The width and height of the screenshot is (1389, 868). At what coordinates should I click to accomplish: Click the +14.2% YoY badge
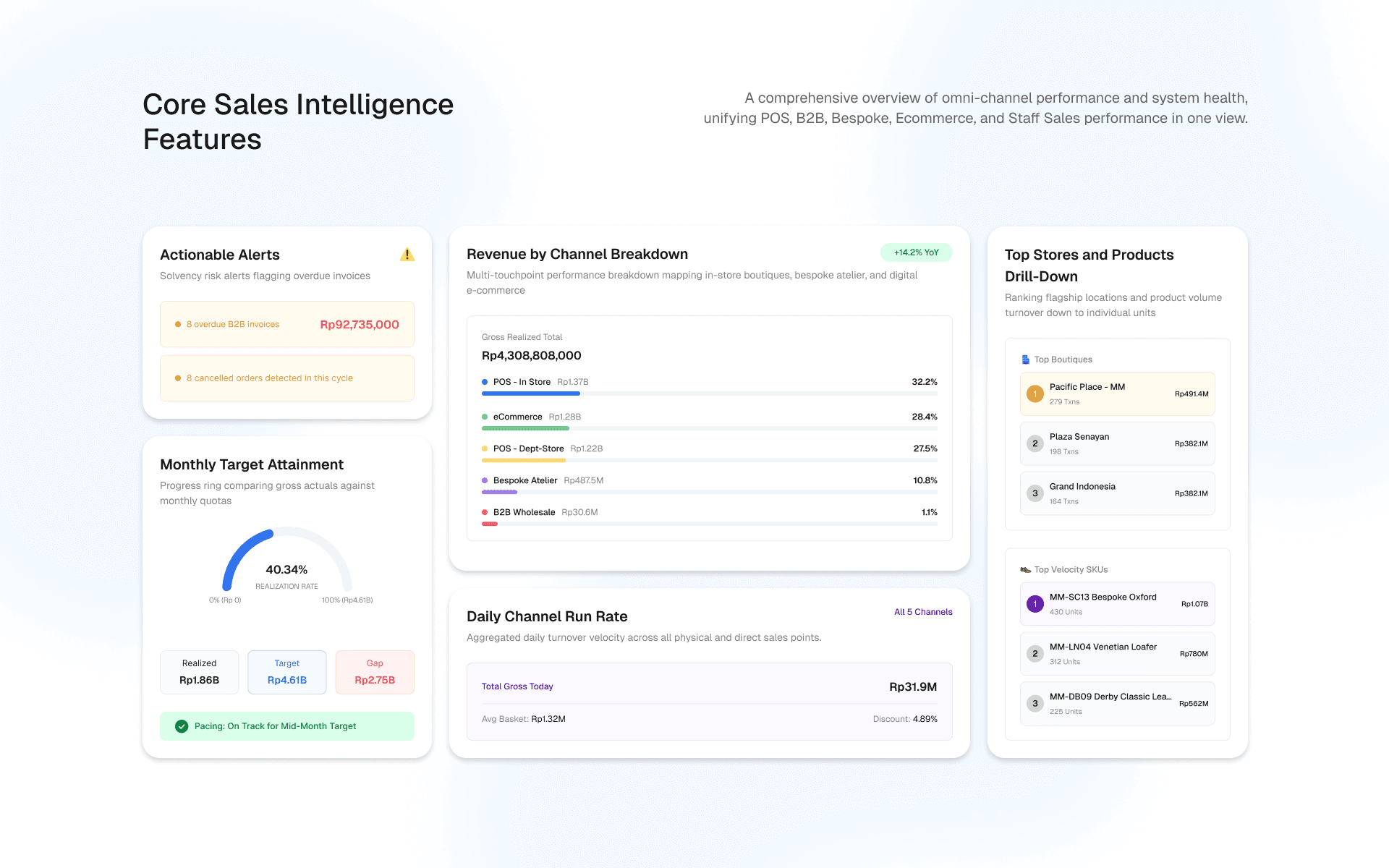click(916, 252)
